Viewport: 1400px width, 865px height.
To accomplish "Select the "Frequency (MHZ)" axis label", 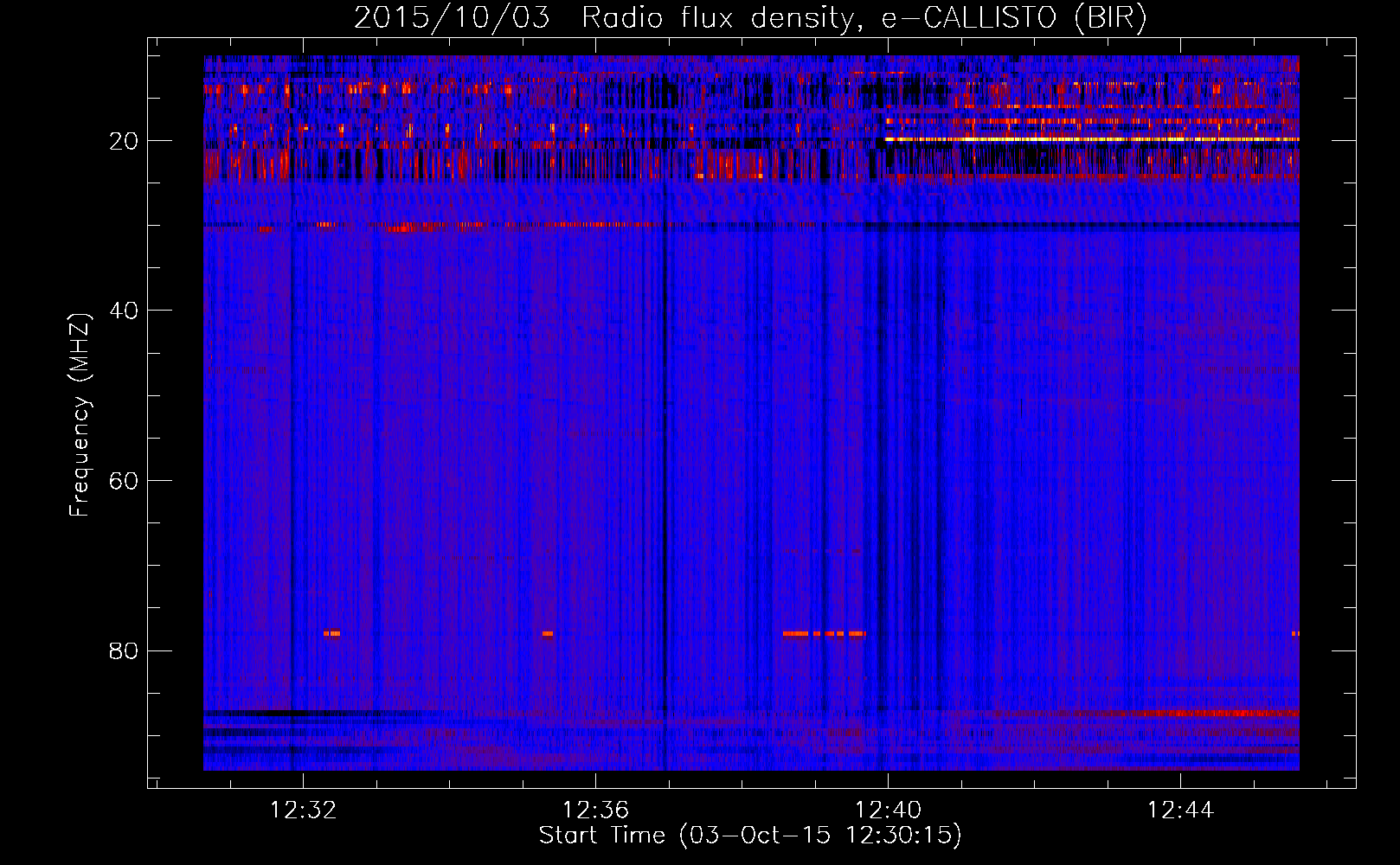I will [80, 415].
